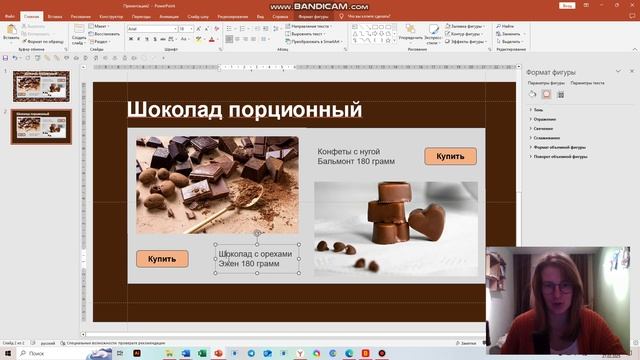Click the Купить button under nuts chocolate photo
The image size is (640, 360).
[162, 259]
